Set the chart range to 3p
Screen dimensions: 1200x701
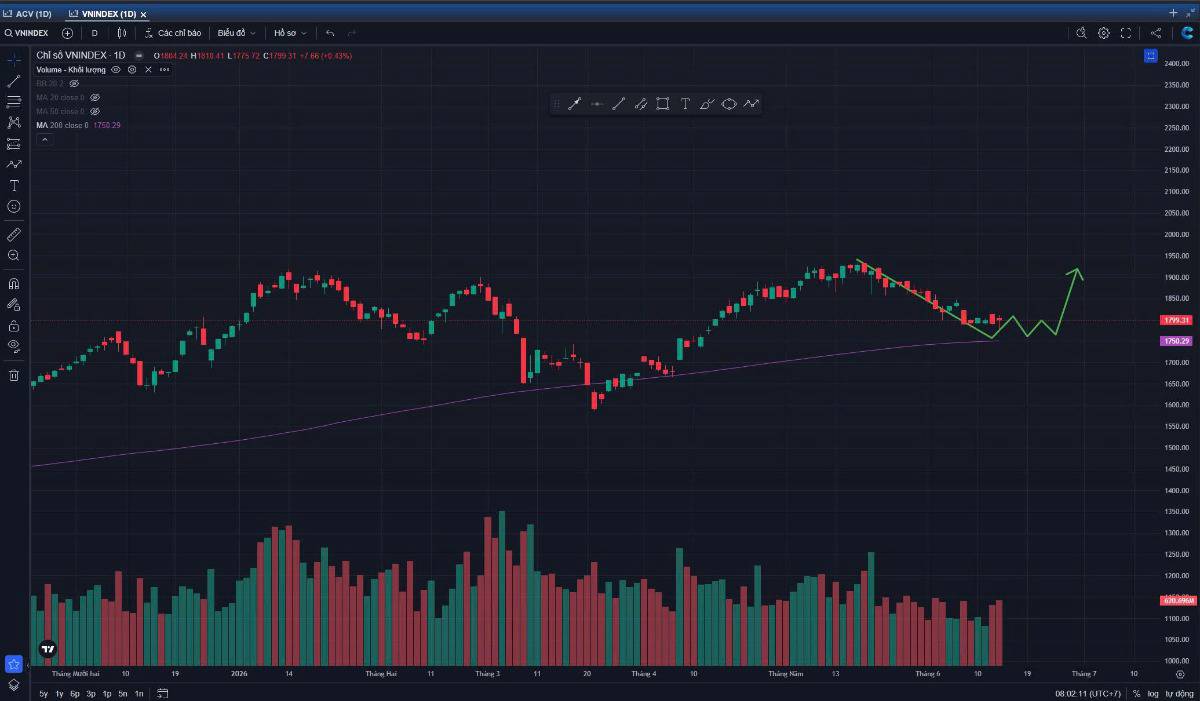point(91,693)
